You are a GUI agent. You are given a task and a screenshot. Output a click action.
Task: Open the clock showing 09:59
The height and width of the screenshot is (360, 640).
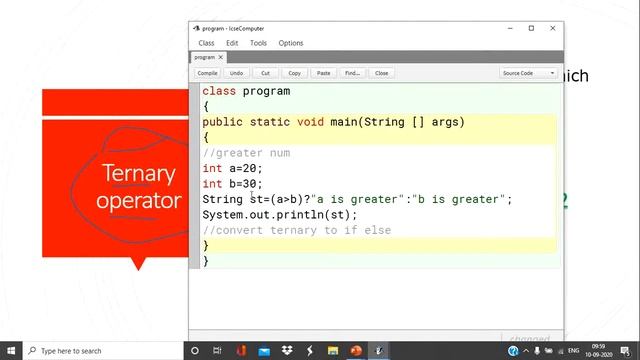(598, 351)
